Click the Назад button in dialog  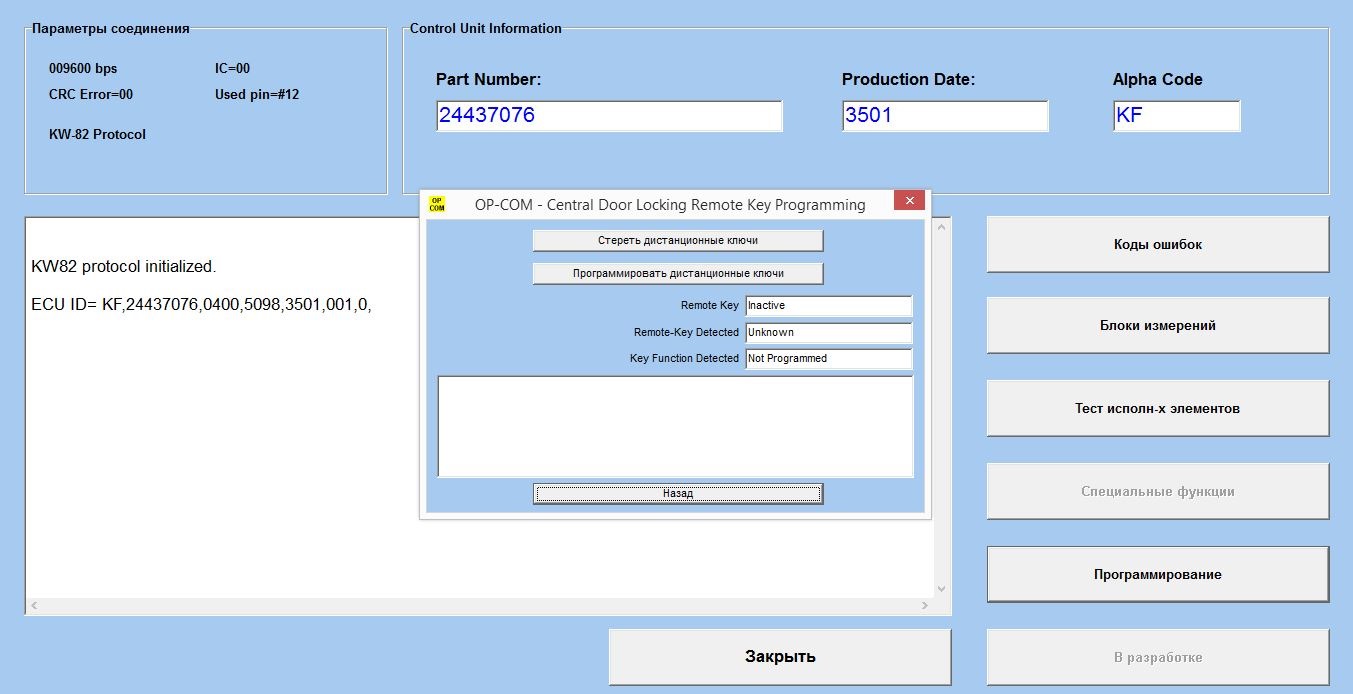pyautogui.click(x=678, y=493)
